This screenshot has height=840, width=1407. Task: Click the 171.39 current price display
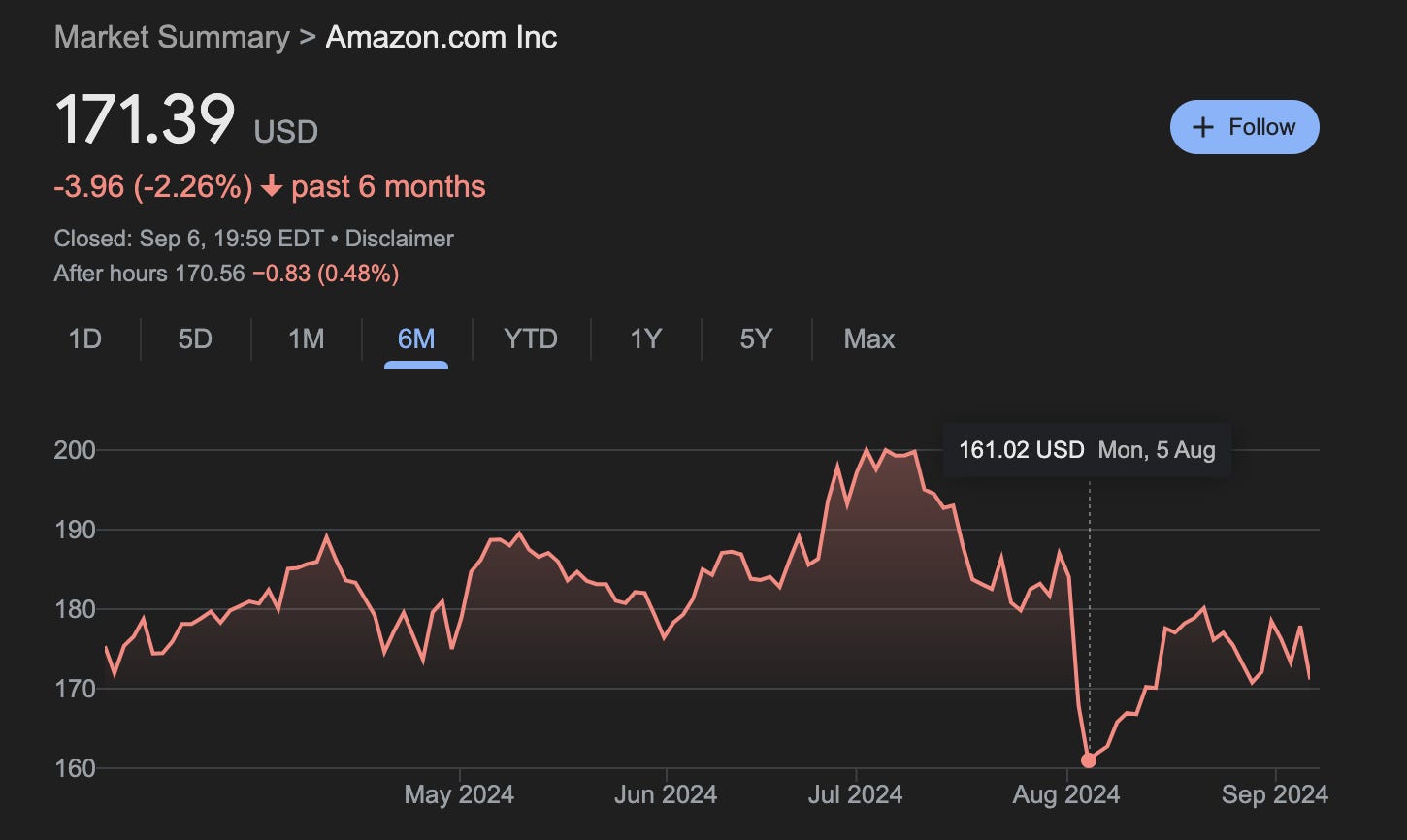(x=146, y=120)
